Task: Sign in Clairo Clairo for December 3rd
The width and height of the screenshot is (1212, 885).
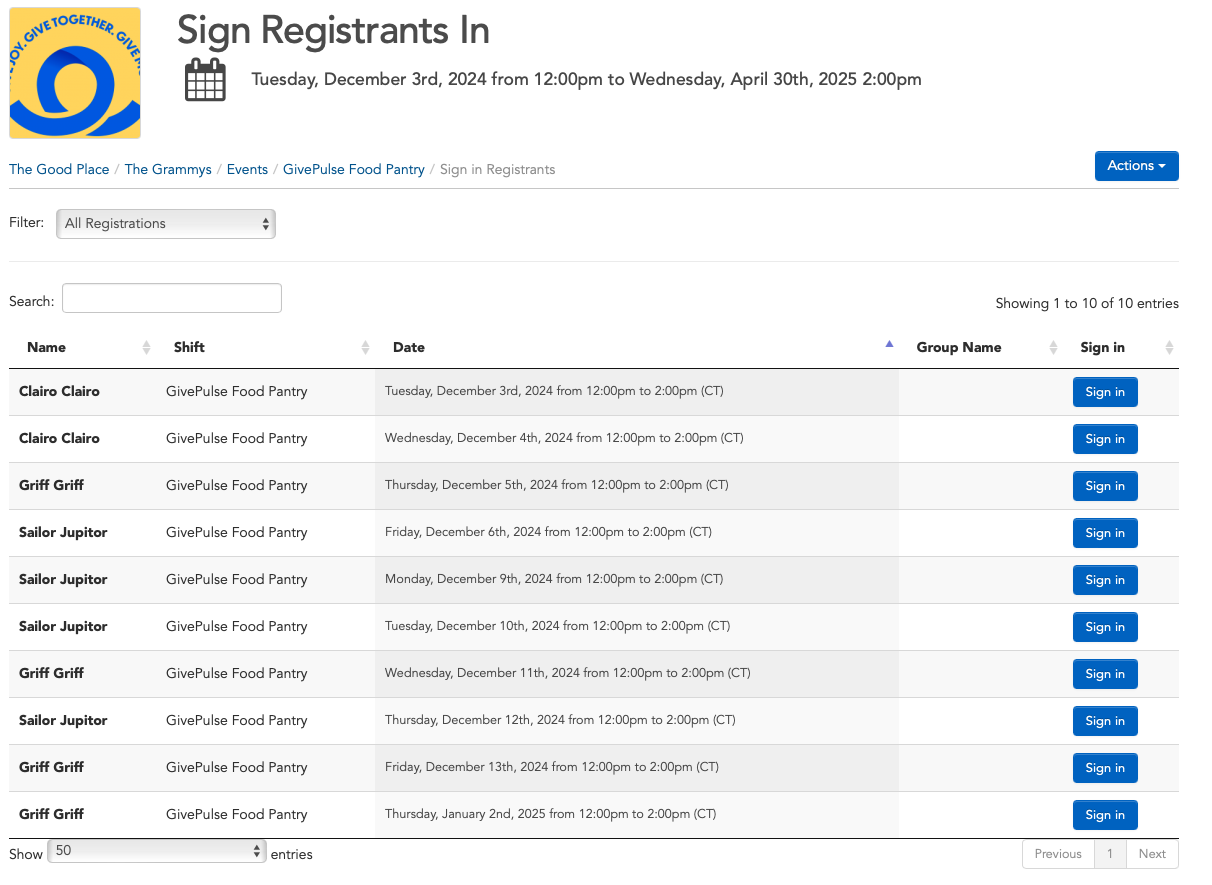Action: click(x=1105, y=392)
